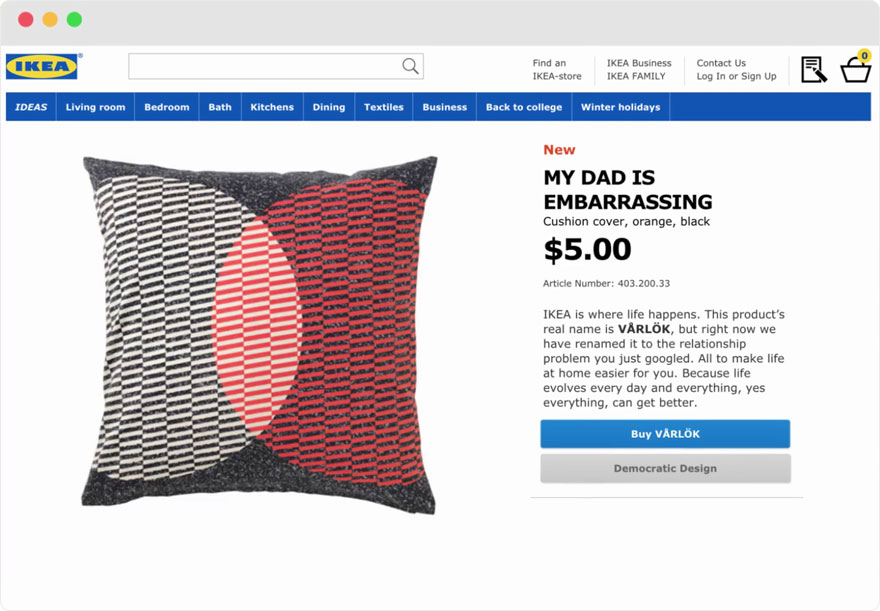Click the green maximize window button
The image size is (880, 611).
[74, 19]
